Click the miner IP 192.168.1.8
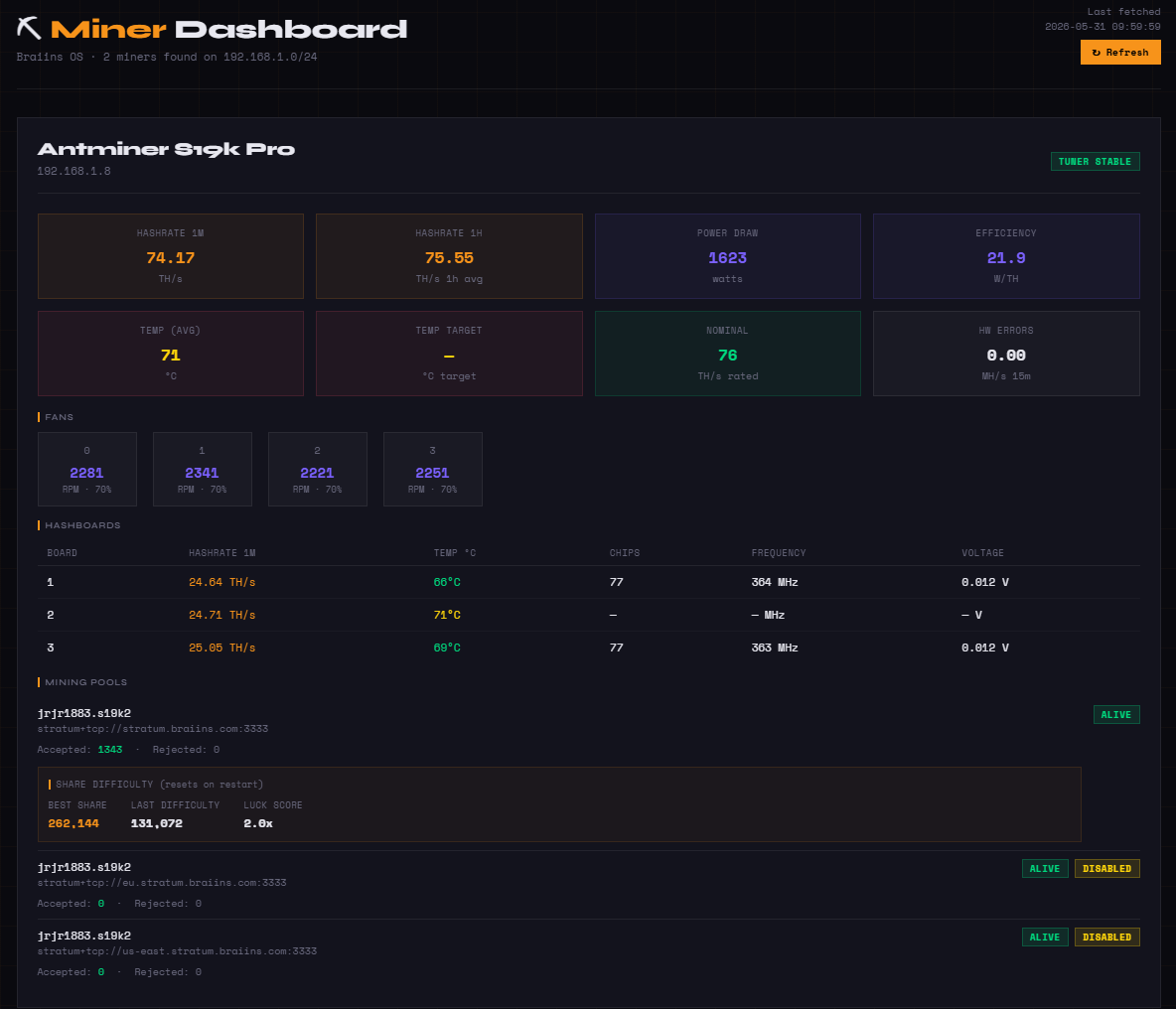The height and width of the screenshot is (1009, 1176). [x=74, y=171]
